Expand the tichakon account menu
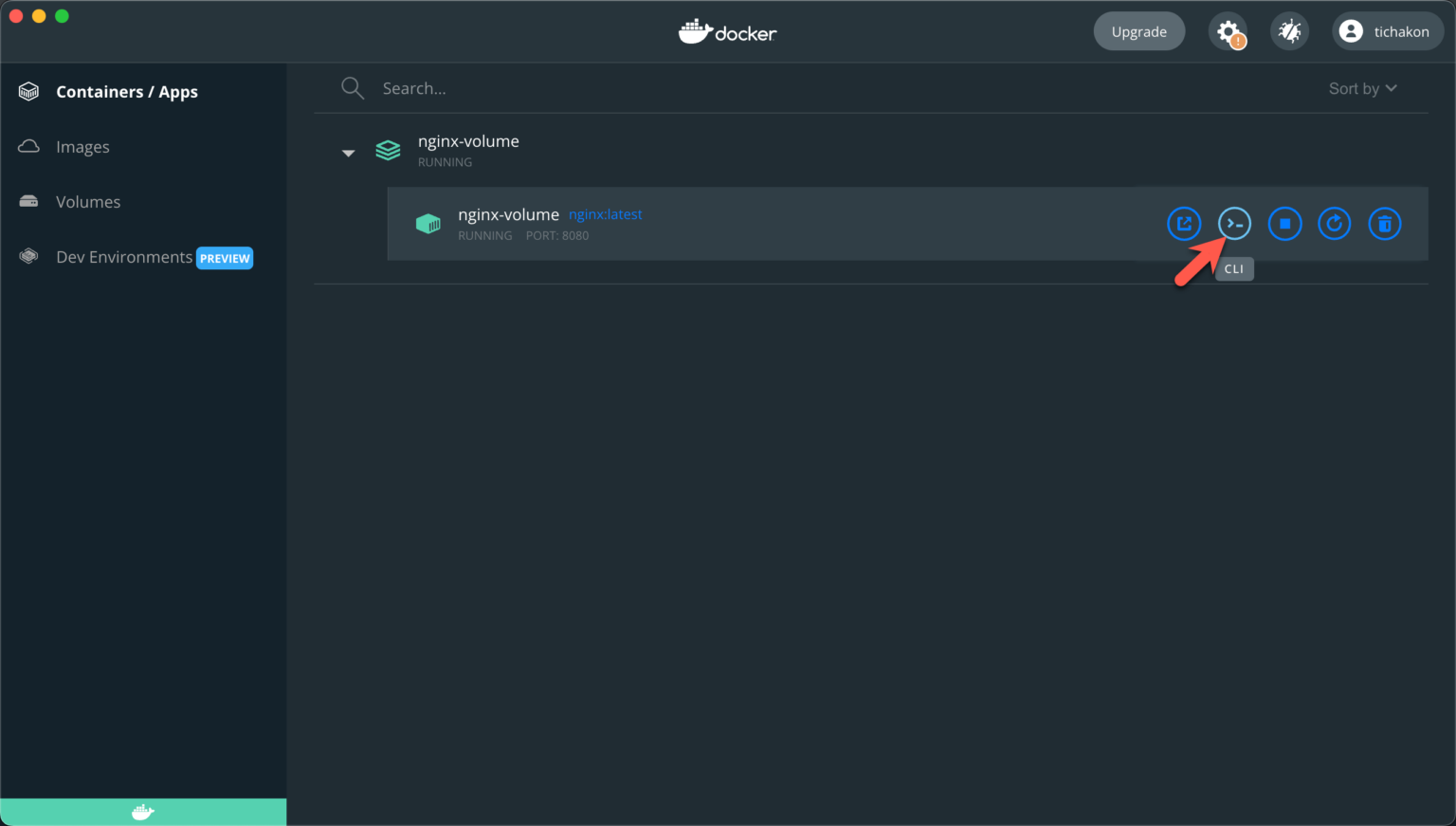 tap(1387, 30)
